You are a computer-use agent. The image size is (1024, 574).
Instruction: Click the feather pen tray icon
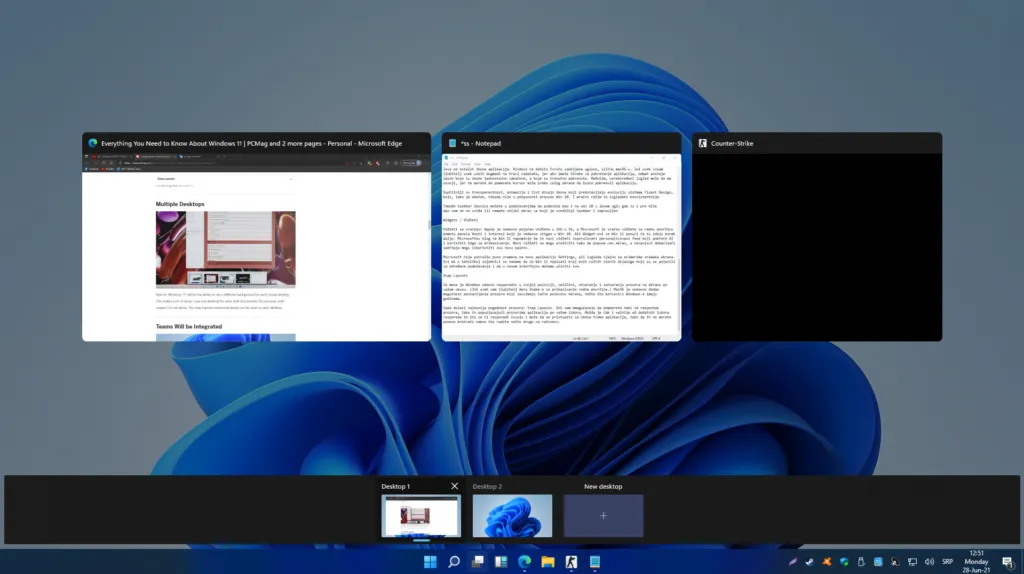793,562
